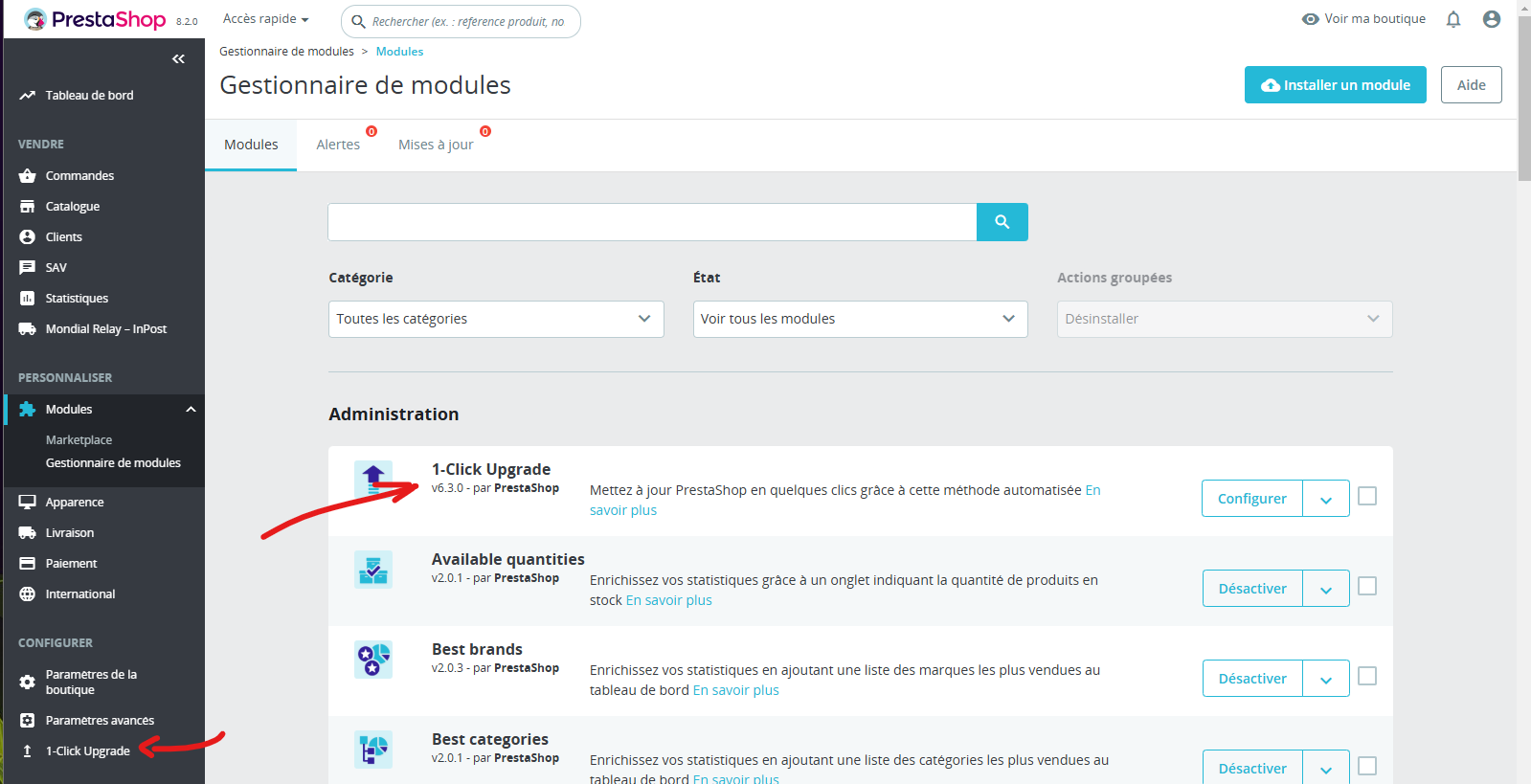Open En savoir plus for Best brands
Image resolution: width=1531 pixels, height=784 pixels.
click(x=736, y=690)
